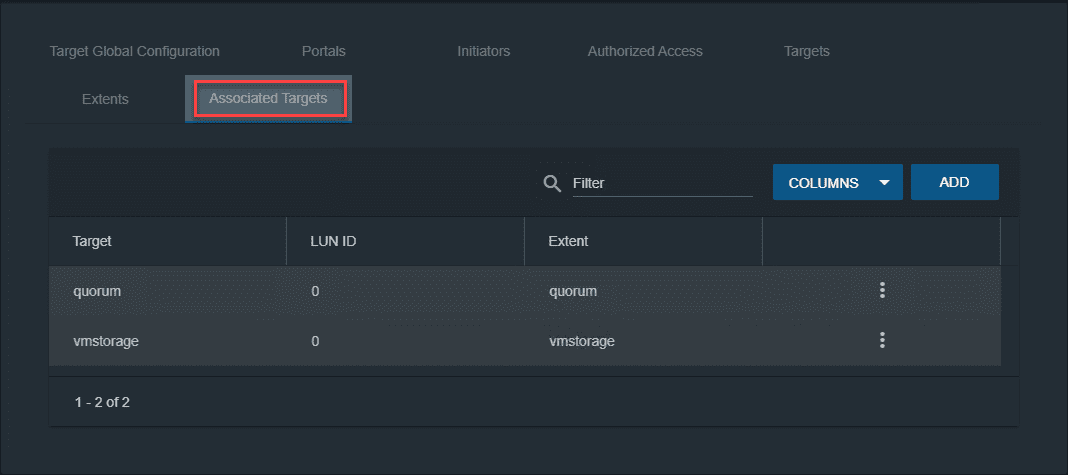Viewport: 1068px width, 475px height.
Task: Open the vmstorage row options menu
Action: (x=882, y=340)
